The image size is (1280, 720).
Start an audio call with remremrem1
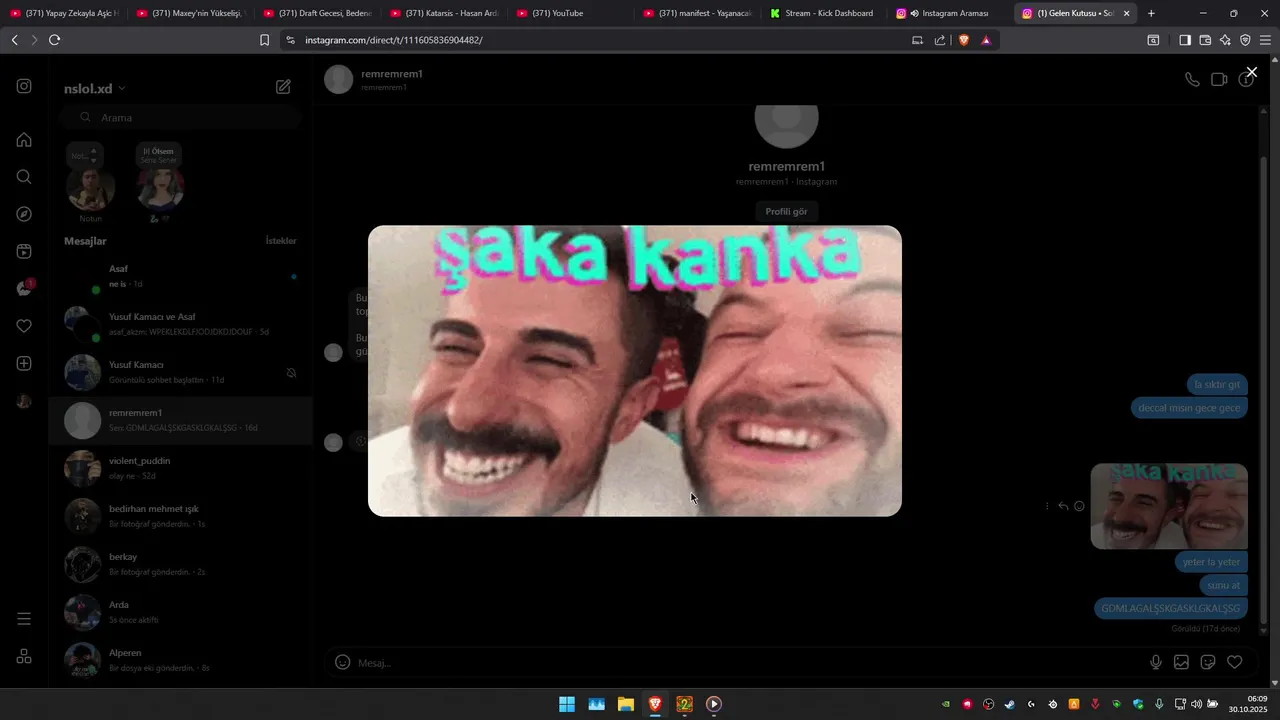[x=1192, y=80]
